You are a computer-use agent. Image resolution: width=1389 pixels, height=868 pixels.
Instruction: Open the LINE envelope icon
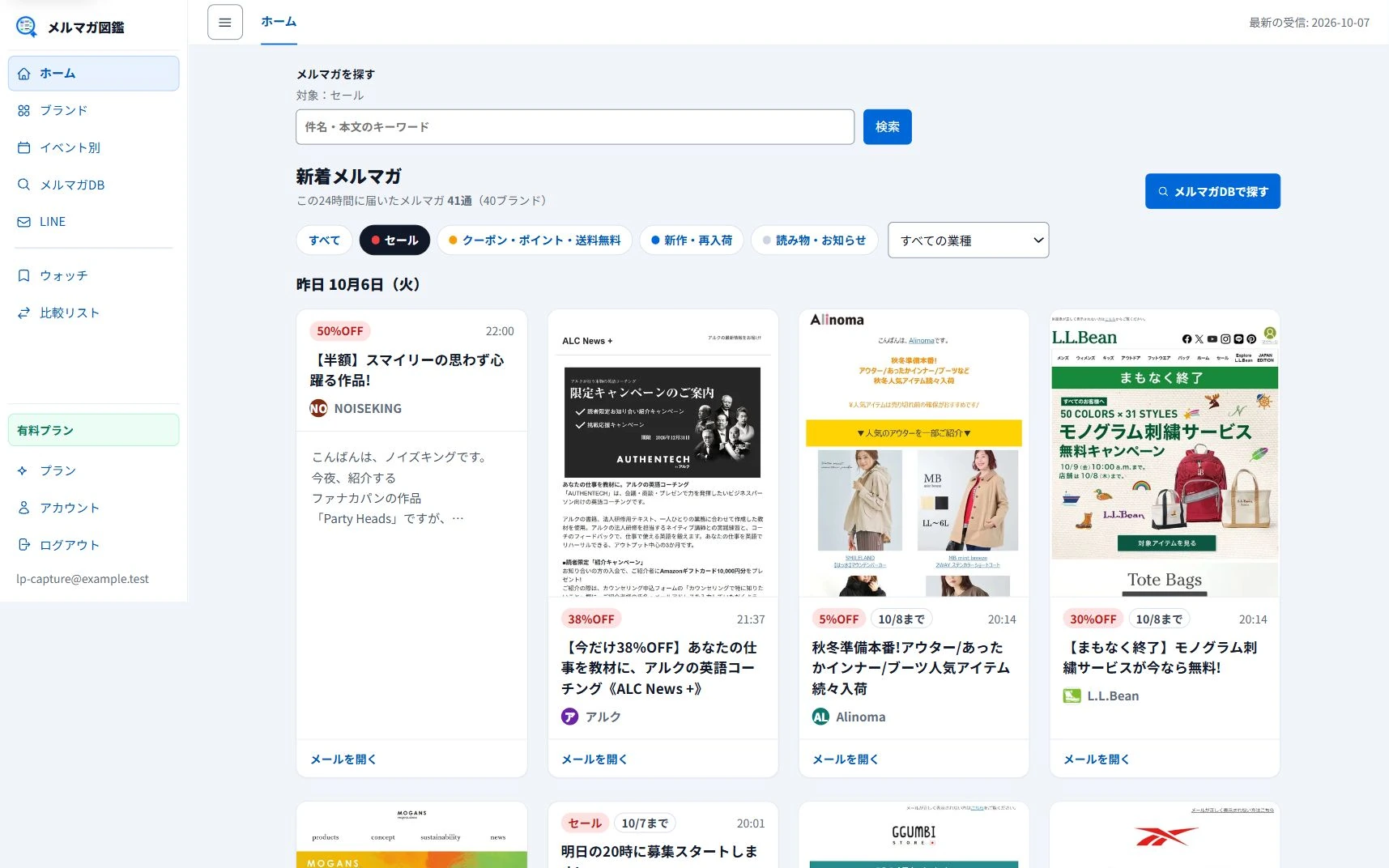coord(23,222)
